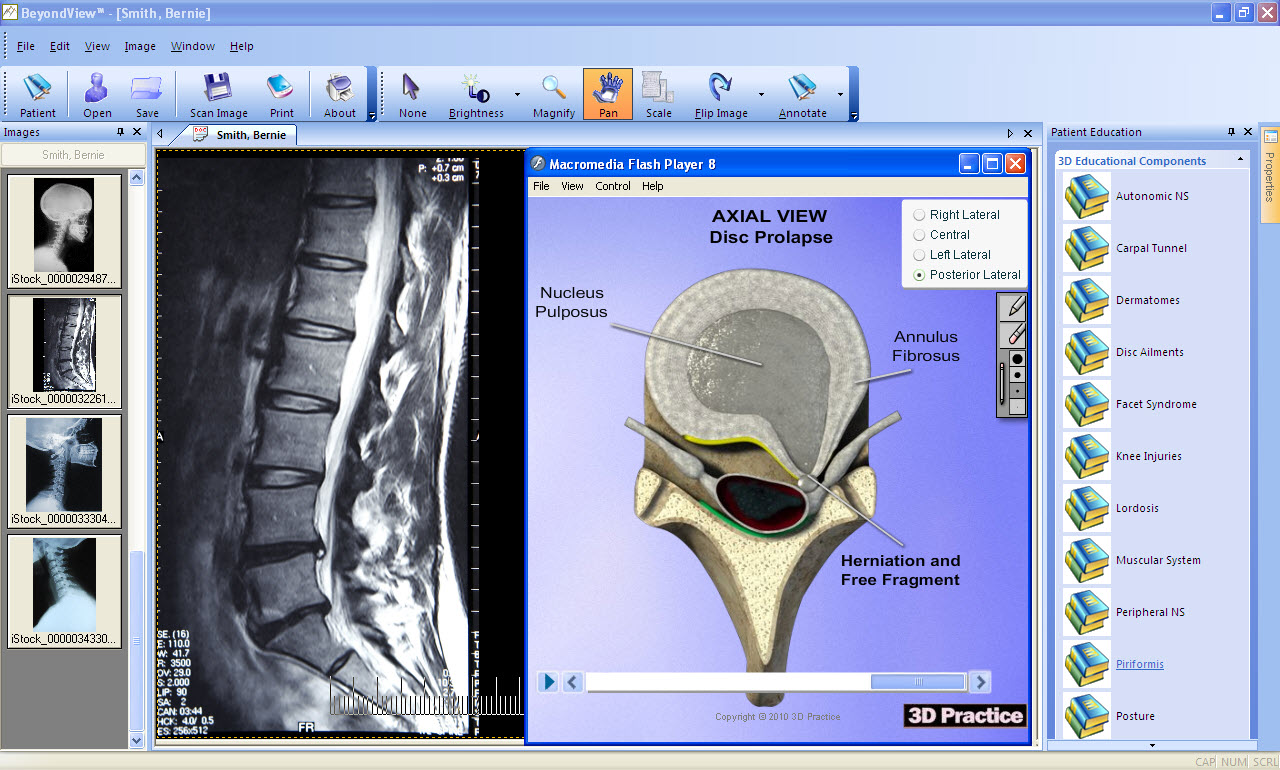Print the current image
The image size is (1280, 770).
click(281, 96)
